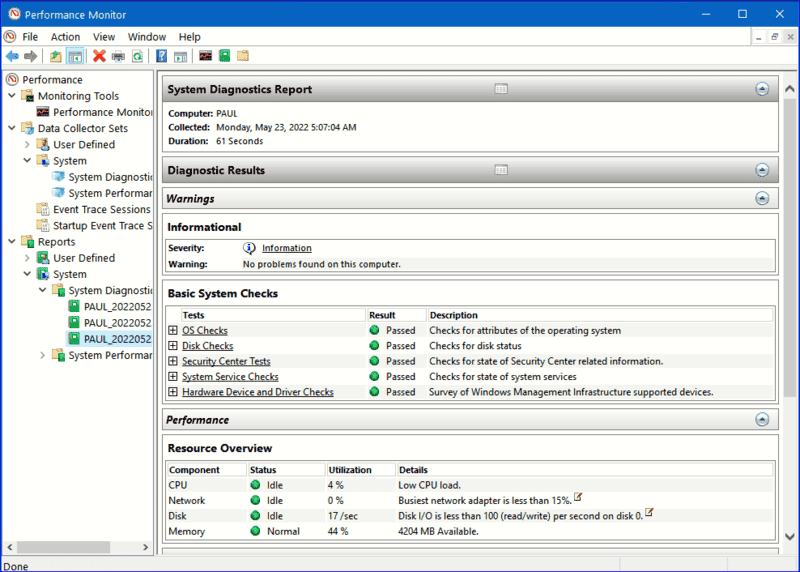800x572 pixels.
Task: Select the first PAUL_2022052 report entry
Action: click(110, 307)
